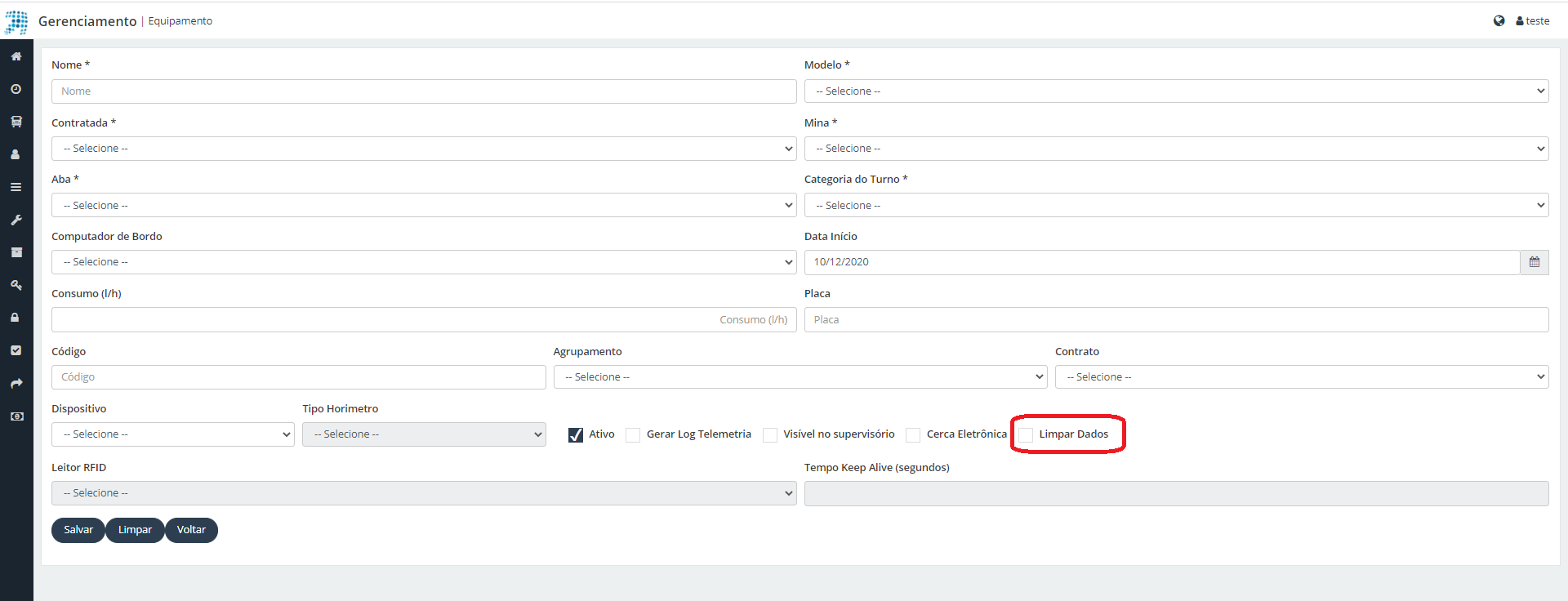
Task: Click the Tempo Keep Alive field
Action: coord(1176,493)
